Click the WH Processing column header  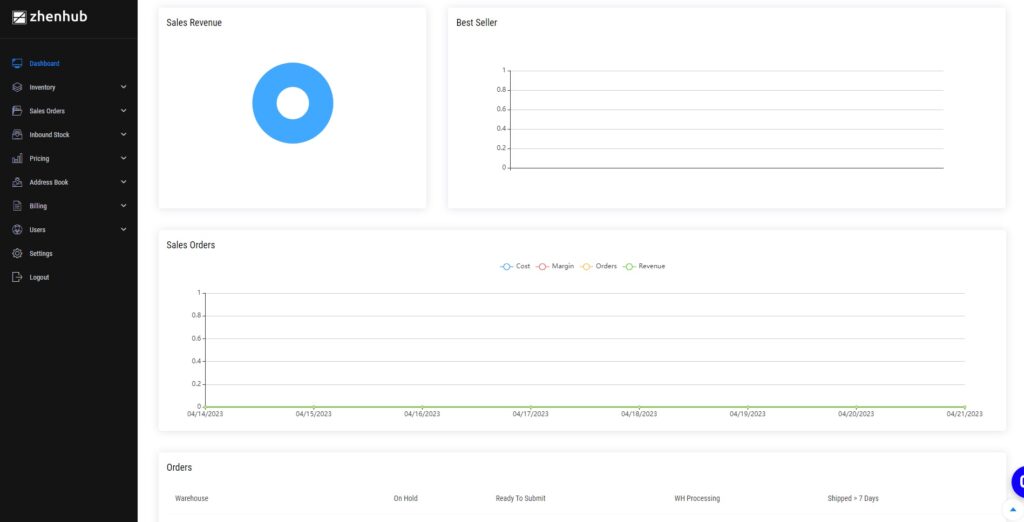(x=697, y=498)
